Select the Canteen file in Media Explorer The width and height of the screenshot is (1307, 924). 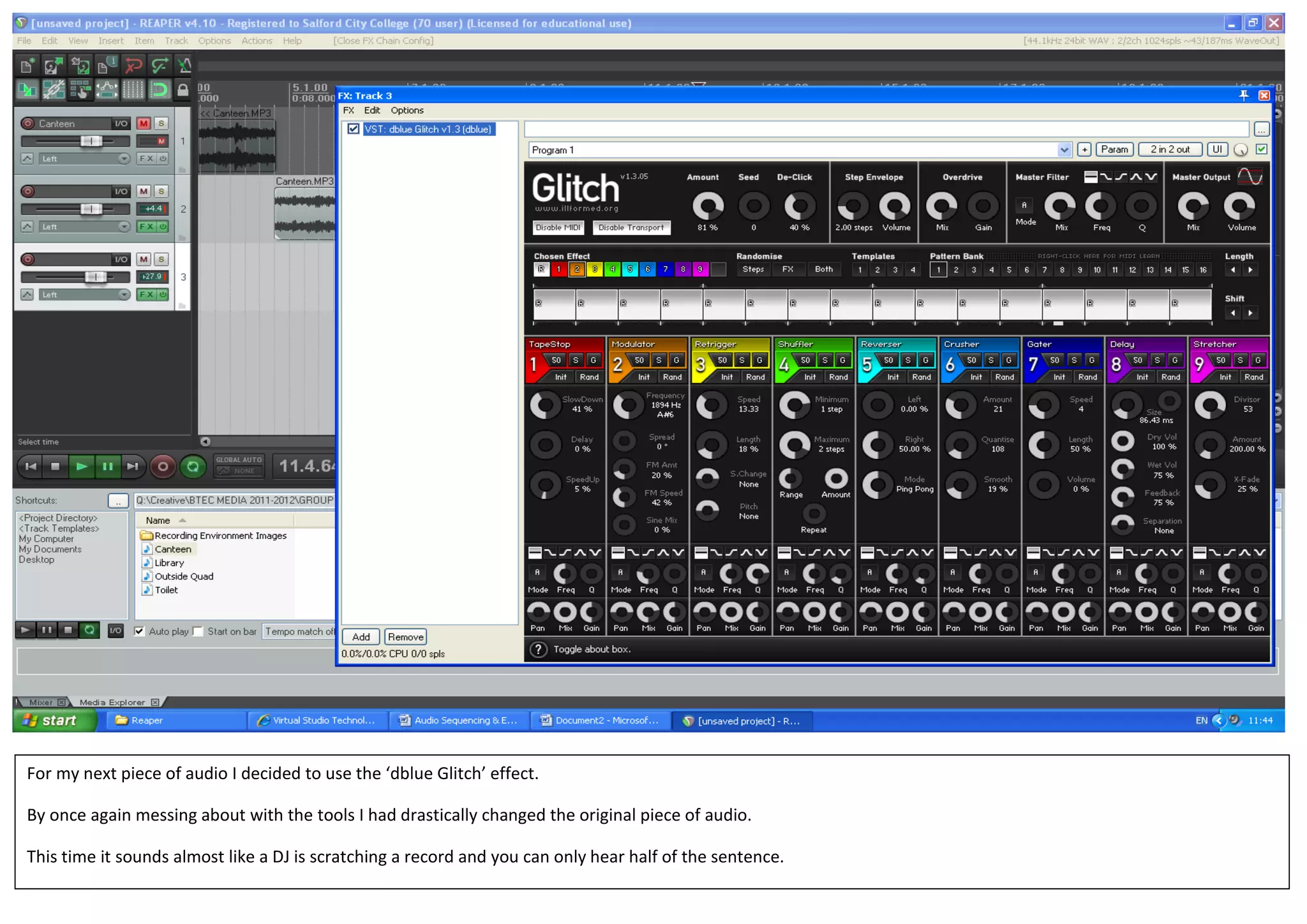tap(172, 549)
